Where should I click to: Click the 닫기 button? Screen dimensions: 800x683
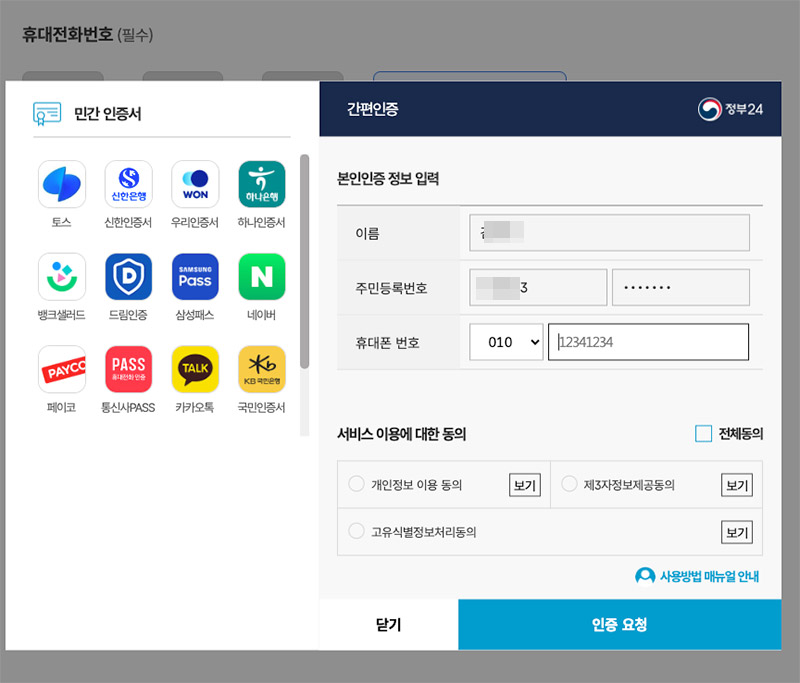click(389, 624)
